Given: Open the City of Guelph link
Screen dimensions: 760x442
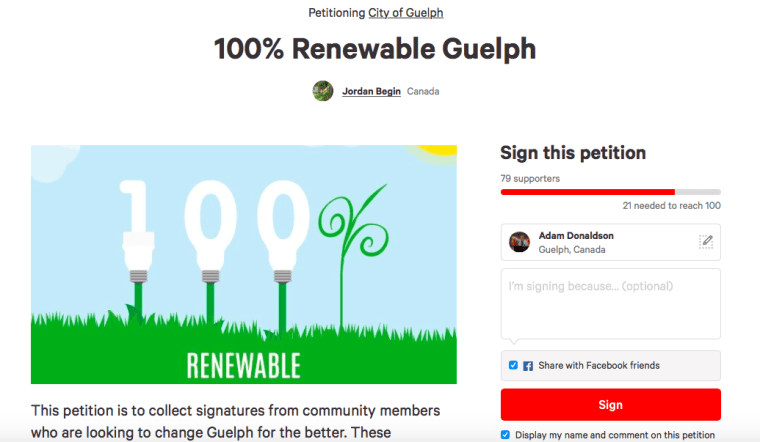Looking at the screenshot, I should pyautogui.click(x=405, y=13).
